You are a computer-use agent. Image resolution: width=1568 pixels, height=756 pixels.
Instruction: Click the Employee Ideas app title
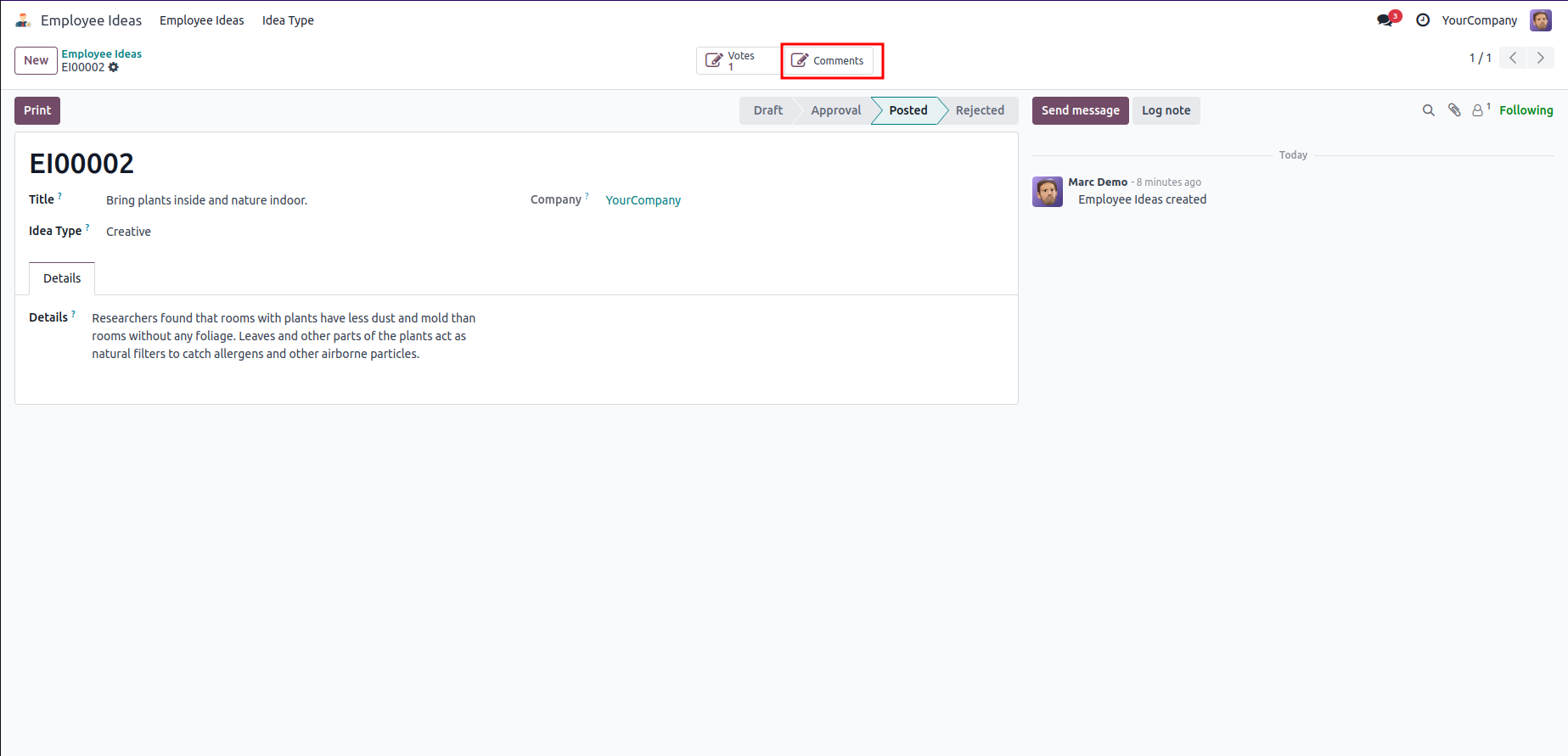point(91,20)
